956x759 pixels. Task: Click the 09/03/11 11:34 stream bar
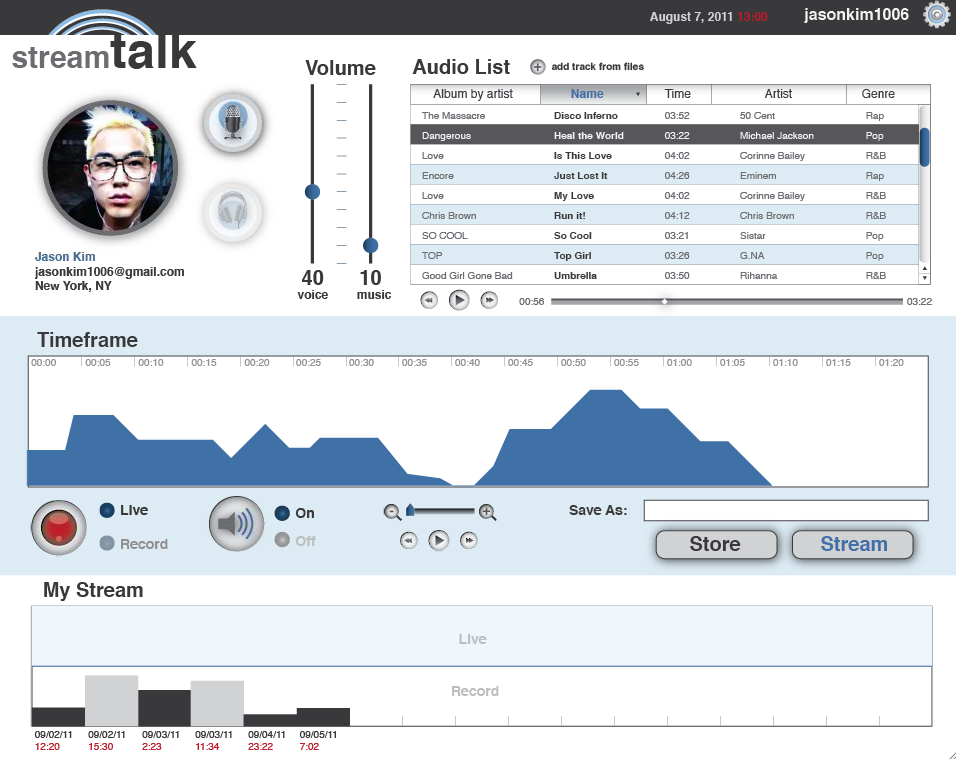[218, 703]
